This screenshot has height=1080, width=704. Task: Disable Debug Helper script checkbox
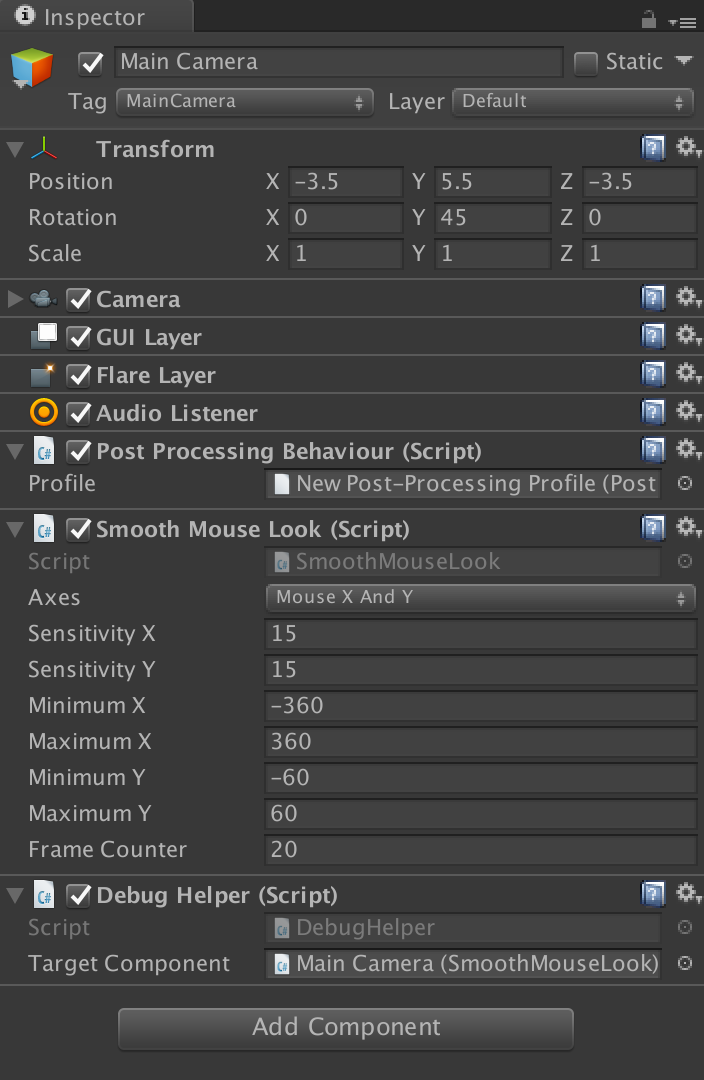coord(79,895)
